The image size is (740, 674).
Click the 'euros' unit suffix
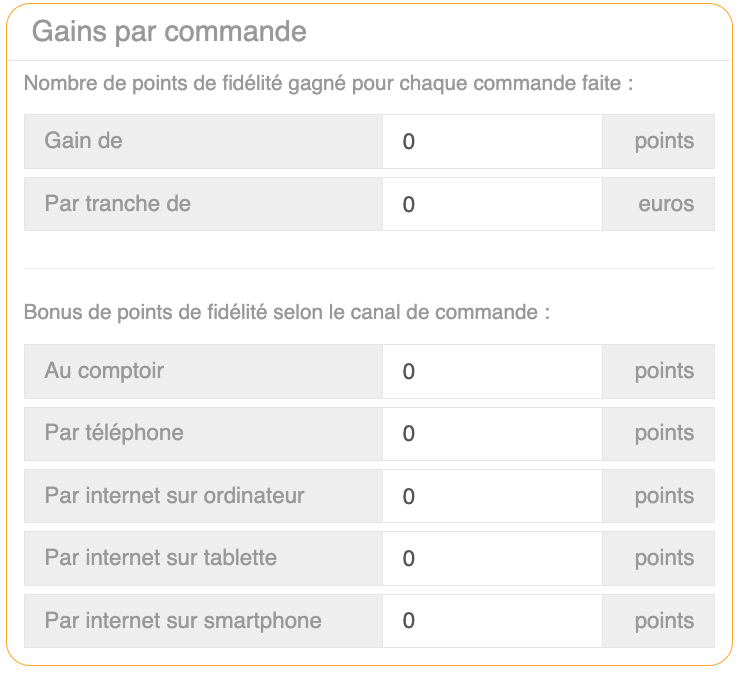[666, 204]
